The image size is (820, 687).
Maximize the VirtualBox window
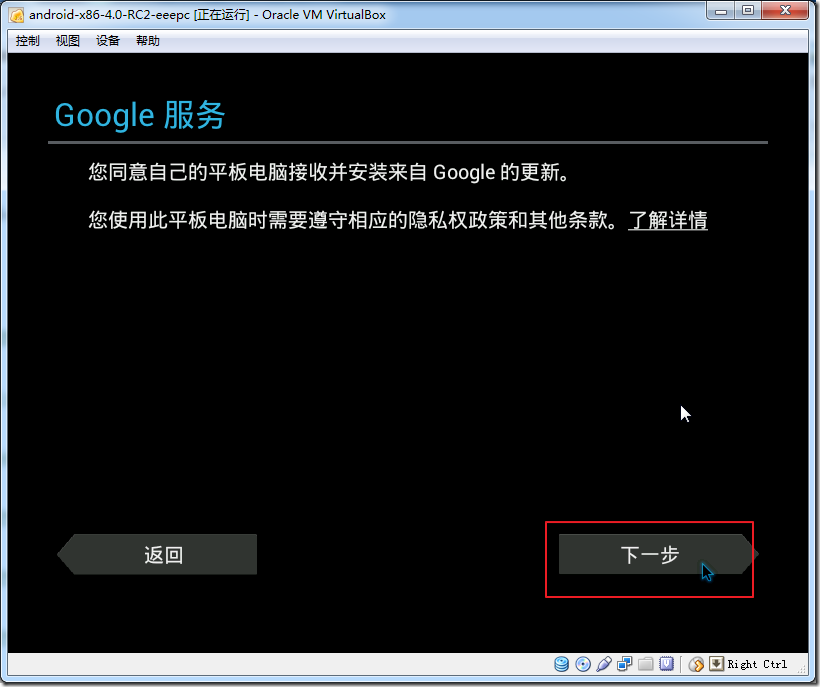(748, 10)
